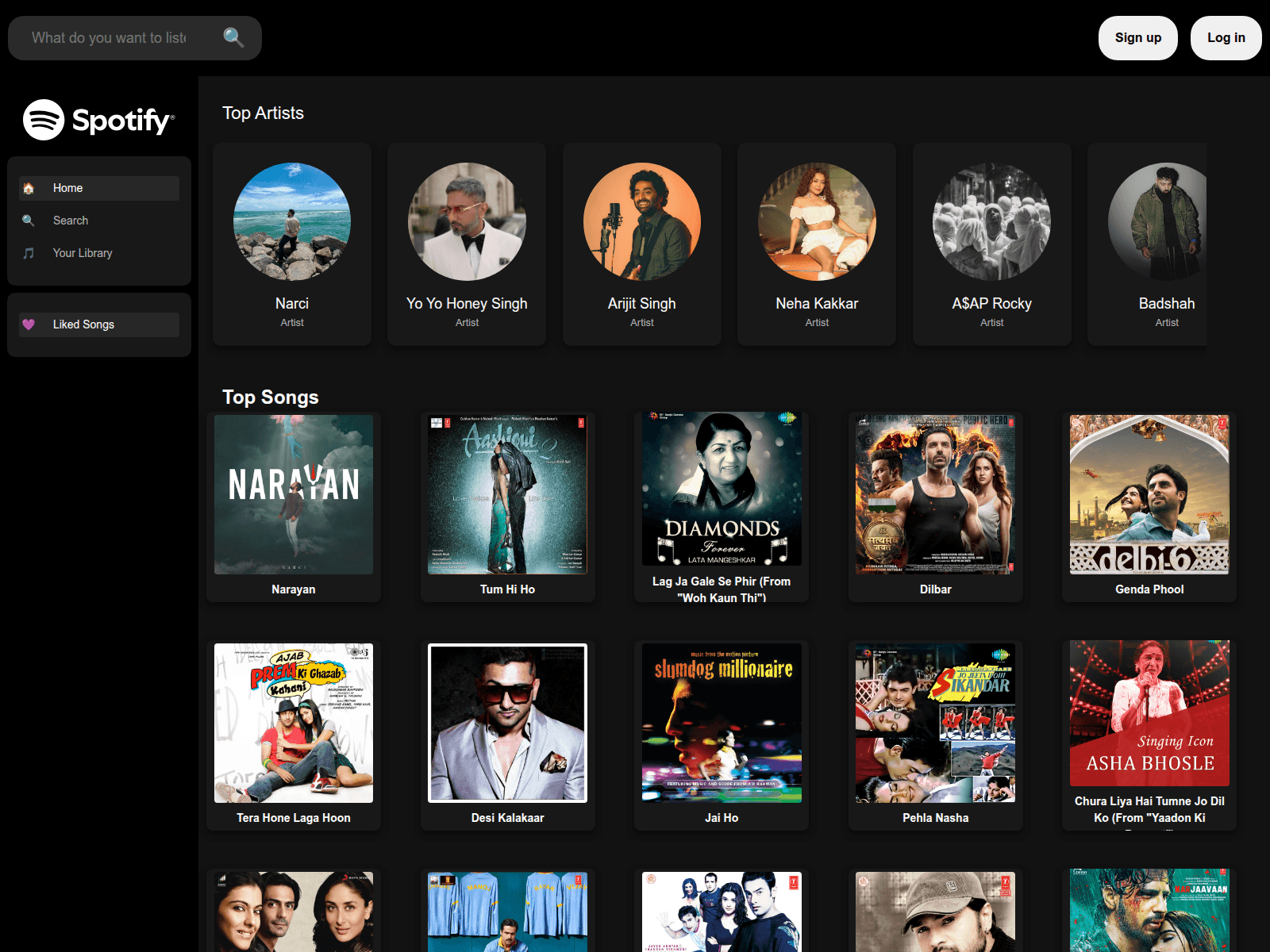1270x952 pixels.
Task: Open Yo Yo Honey Singh artist photo
Action: coord(467,221)
